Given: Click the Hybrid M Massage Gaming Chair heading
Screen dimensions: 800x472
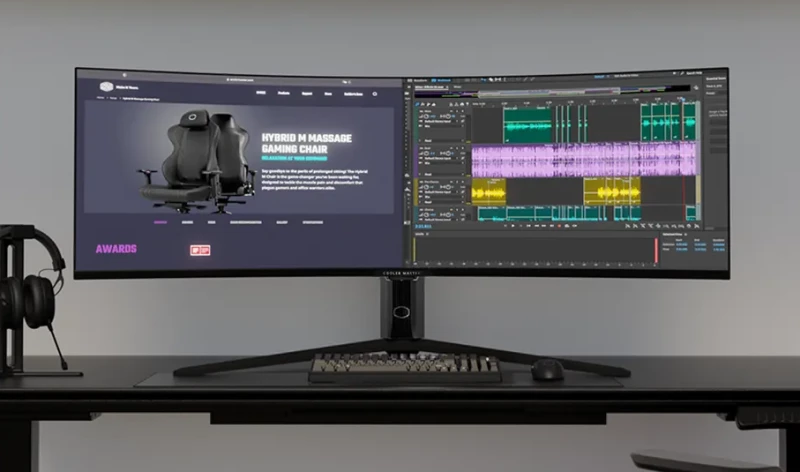Looking at the screenshot, I should 307,143.
